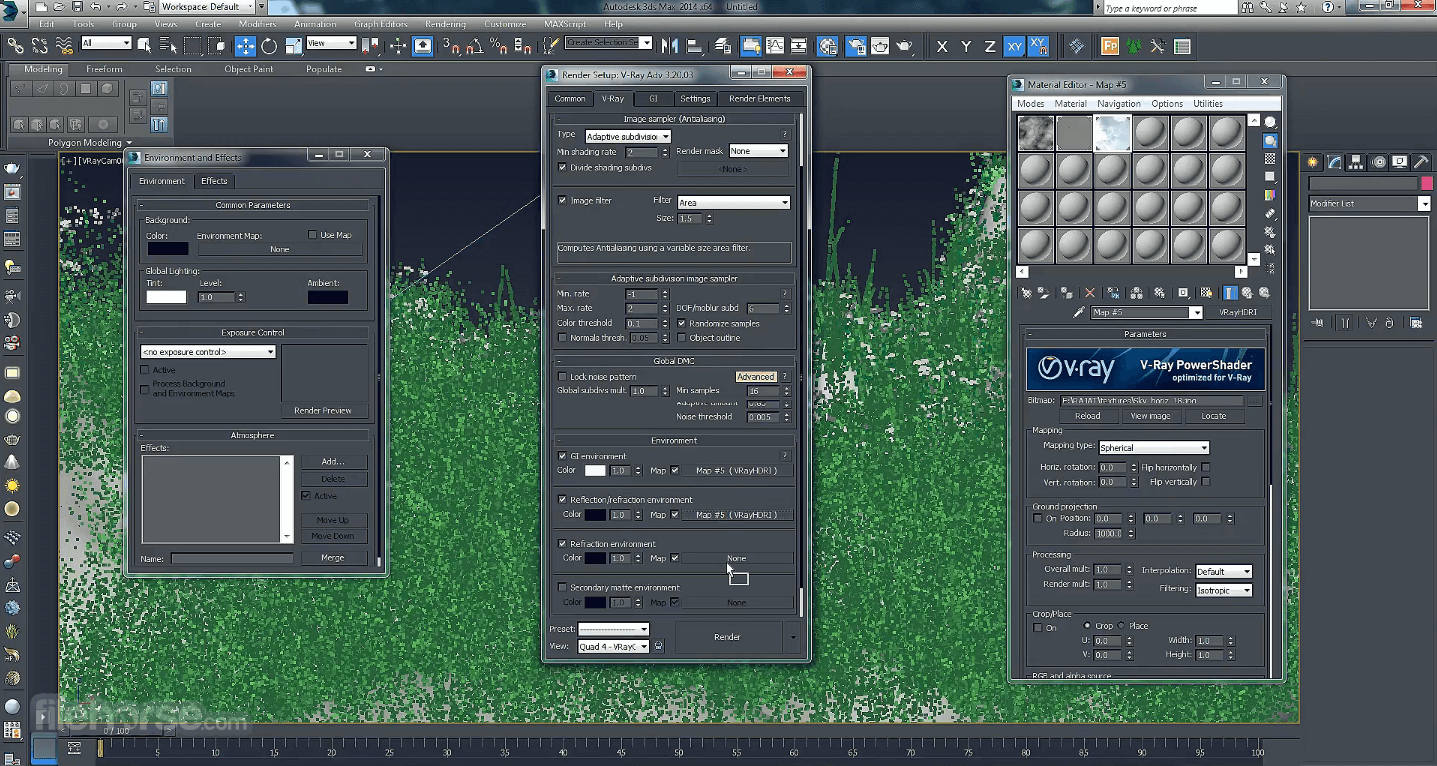Open the Rendering menu
This screenshot has width=1437, height=766.
(x=445, y=24)
